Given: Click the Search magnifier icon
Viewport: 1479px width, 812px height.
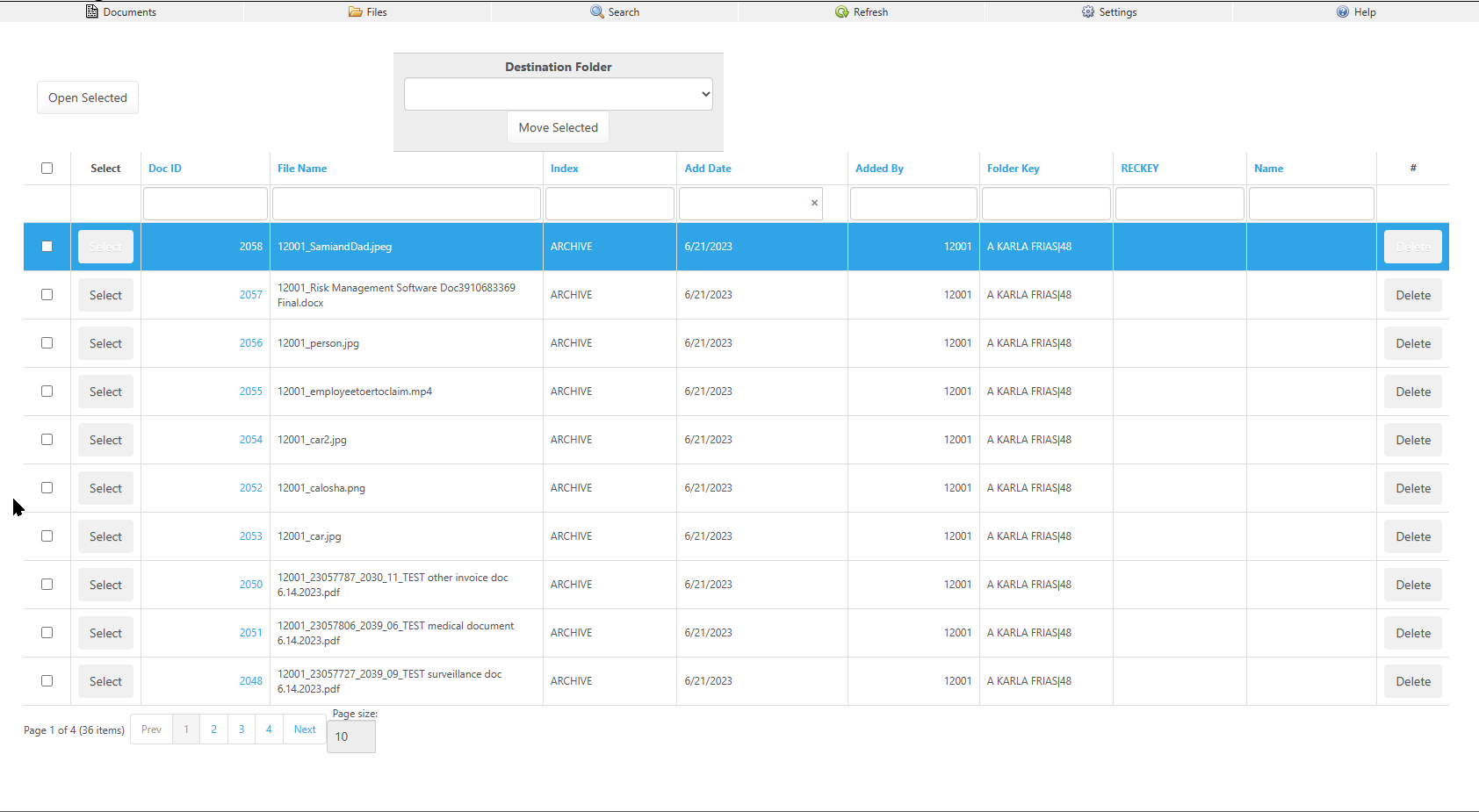Looking at the screenshot, I should point(597,11).
